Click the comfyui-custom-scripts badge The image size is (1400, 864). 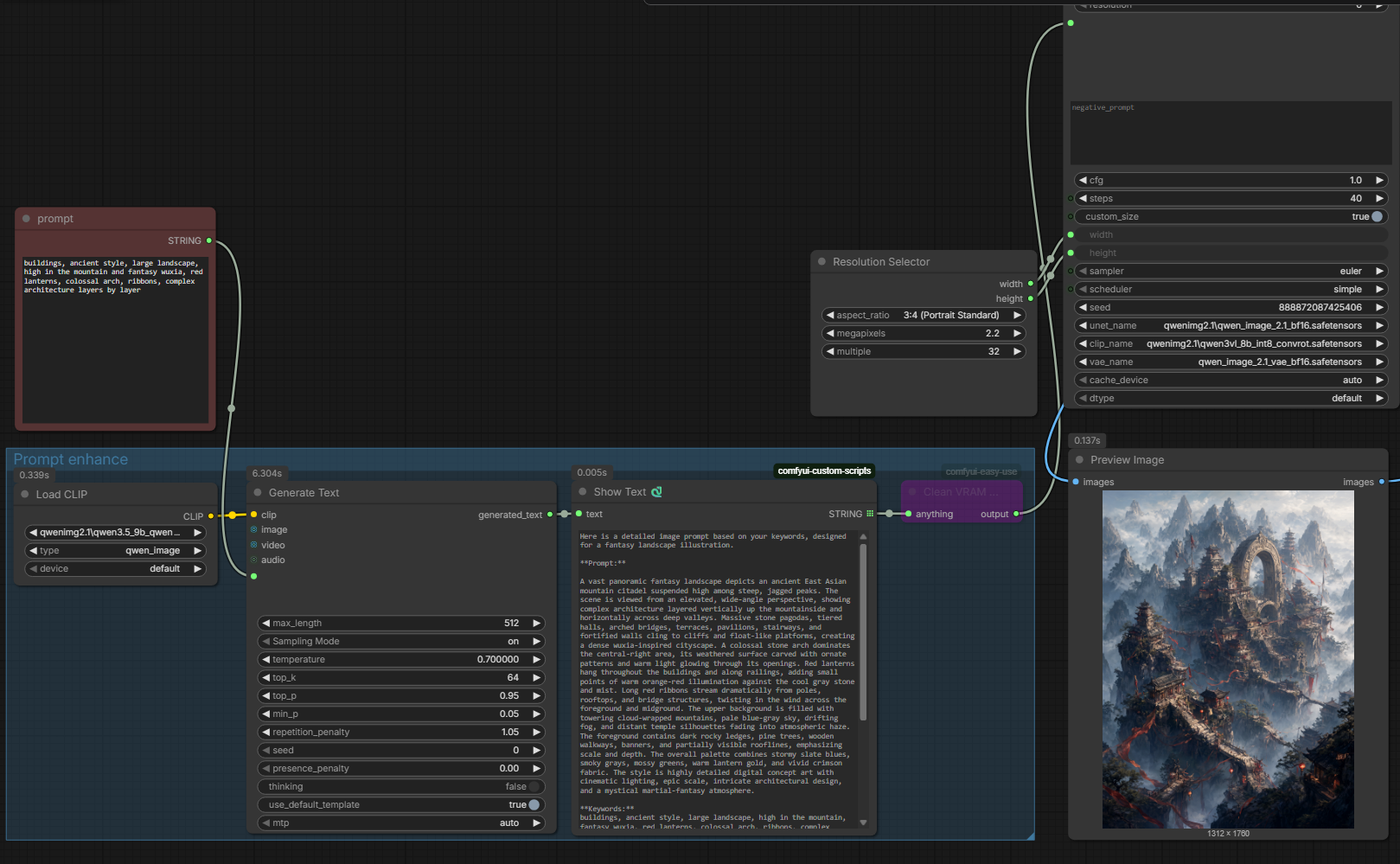[824, 471]
